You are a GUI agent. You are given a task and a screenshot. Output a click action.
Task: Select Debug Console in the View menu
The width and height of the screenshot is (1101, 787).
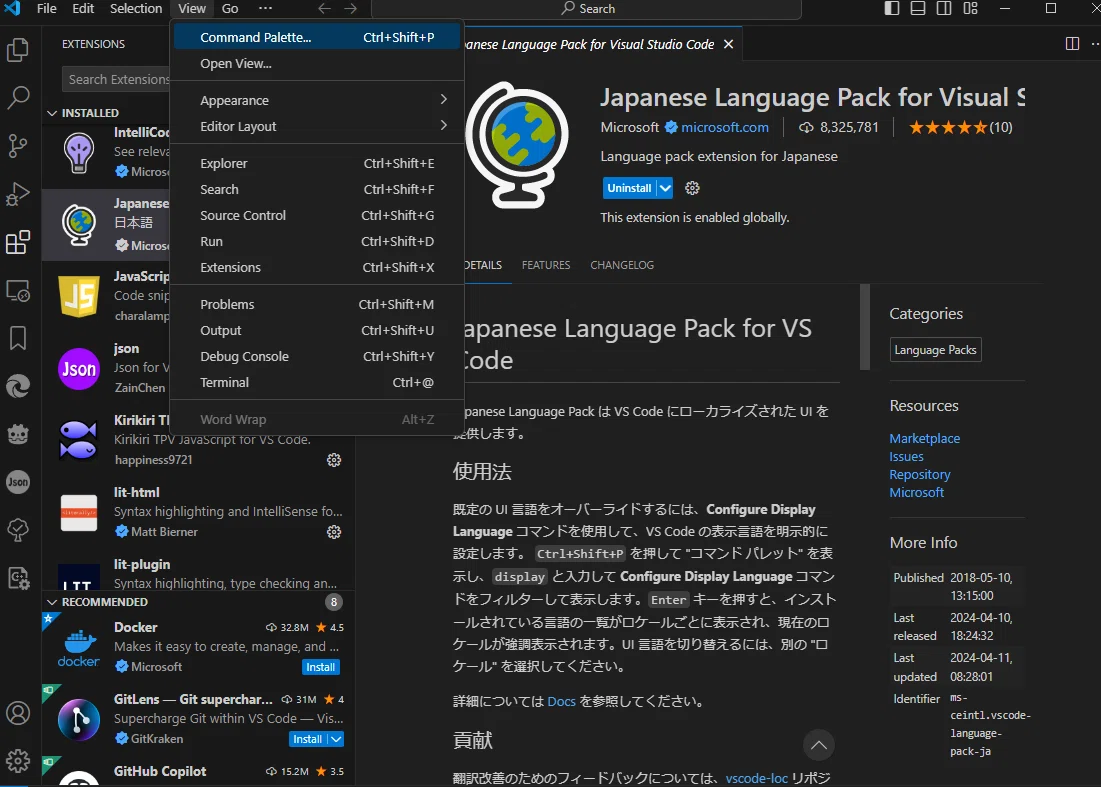(x=317, y=357)
